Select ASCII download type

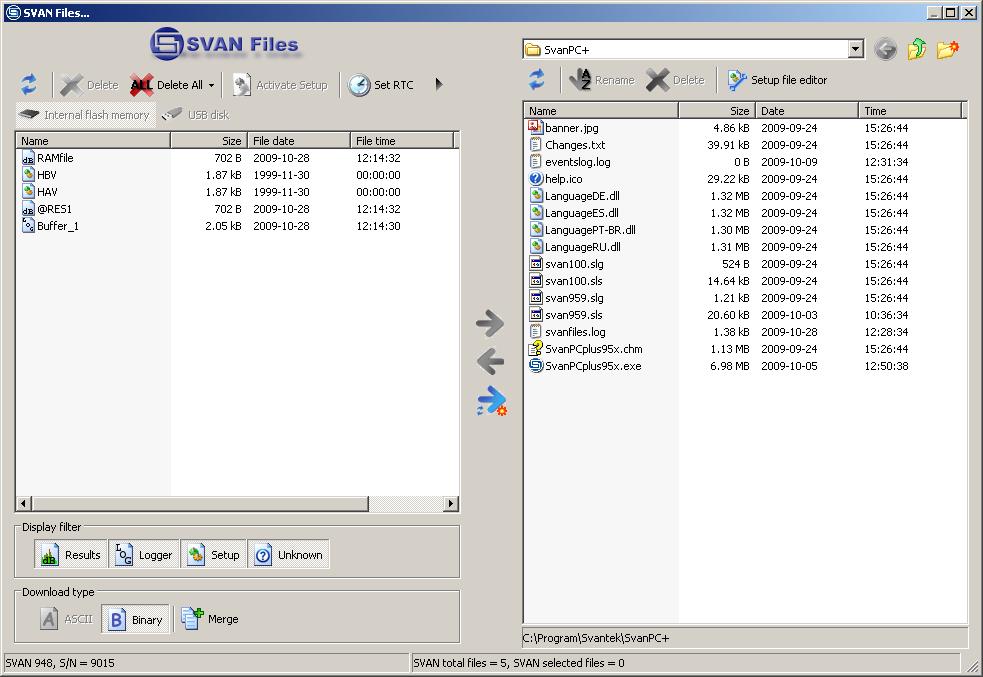67,619
